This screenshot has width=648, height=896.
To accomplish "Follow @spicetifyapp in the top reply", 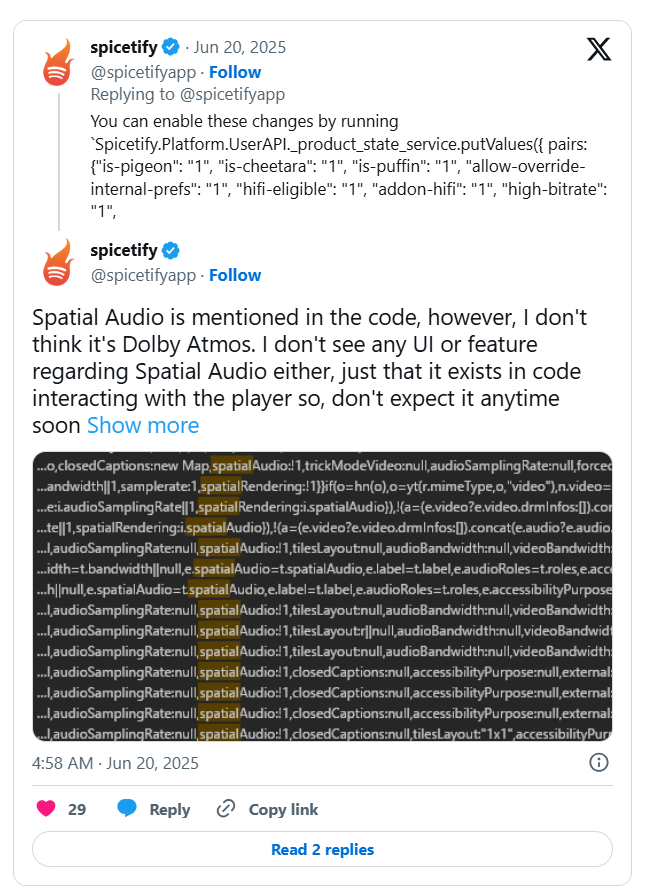I will tap(235, 72).
